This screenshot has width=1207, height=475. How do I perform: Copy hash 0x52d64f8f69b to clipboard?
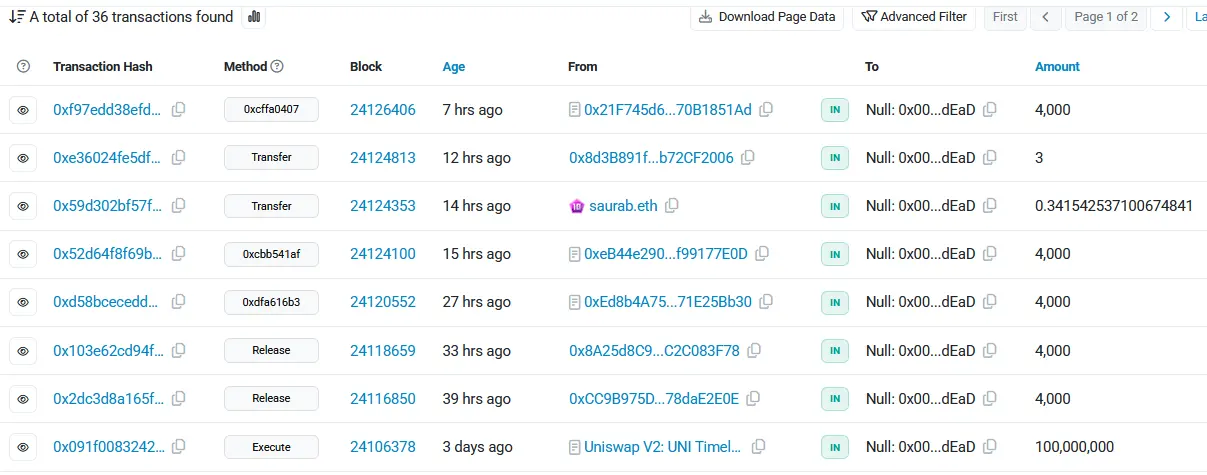coord(179,254)
